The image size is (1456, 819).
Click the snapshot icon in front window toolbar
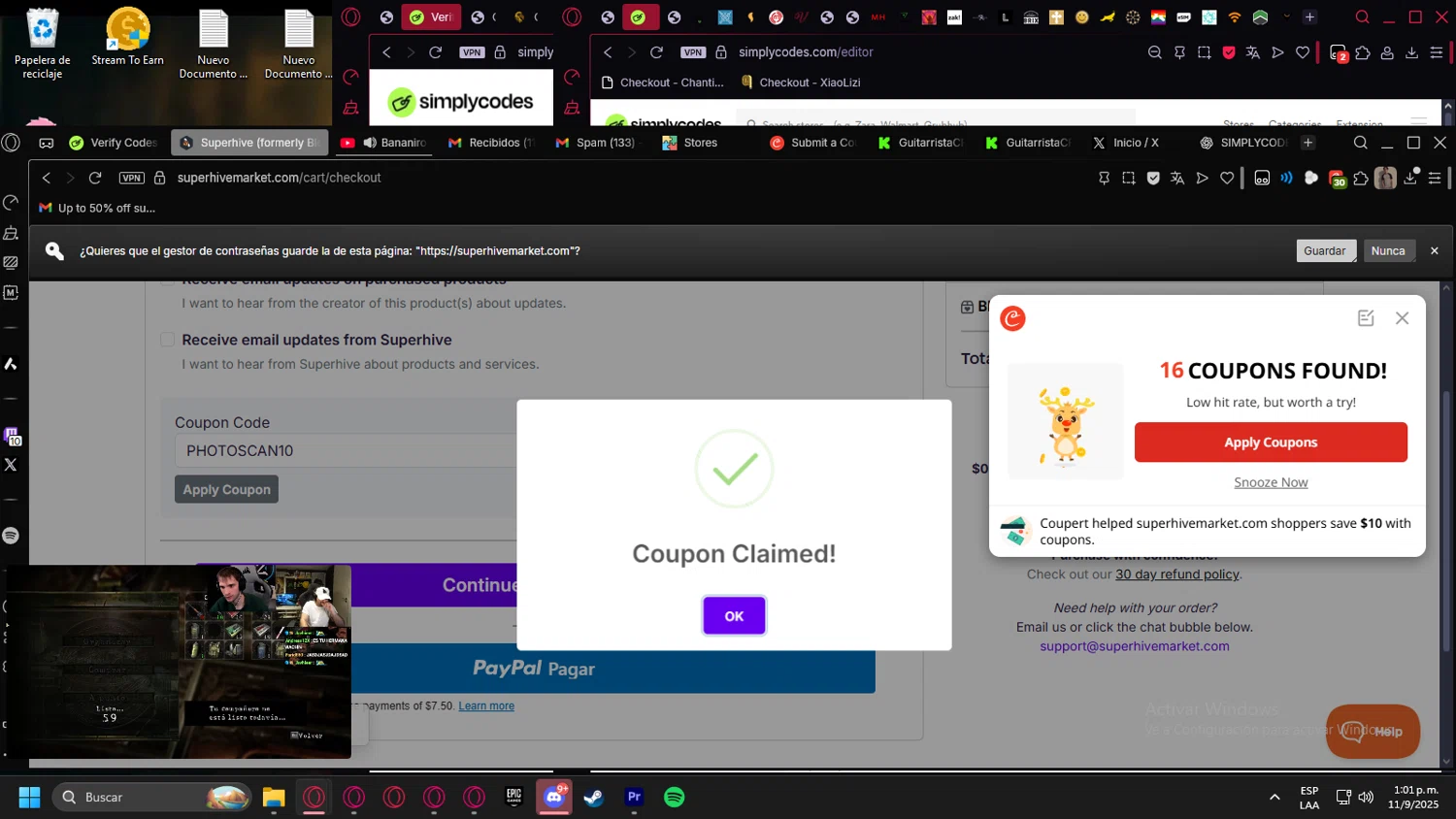pyautogui.click(x=1128, y=178)
